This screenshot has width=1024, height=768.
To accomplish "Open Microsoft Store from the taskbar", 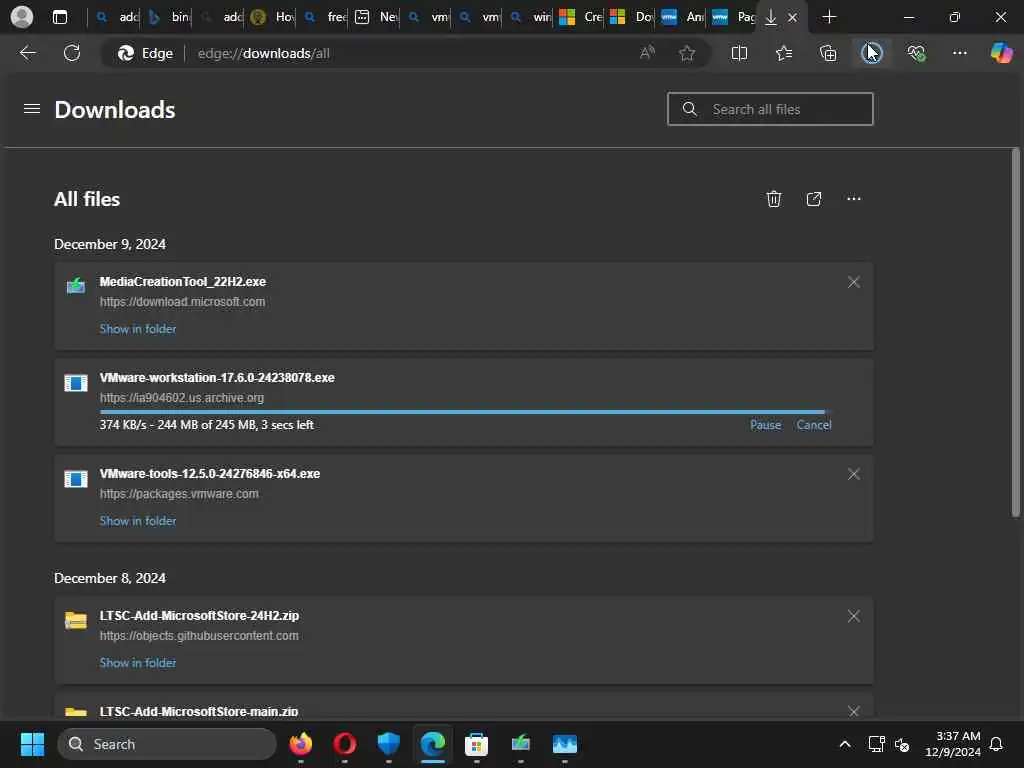I will 477,744.
